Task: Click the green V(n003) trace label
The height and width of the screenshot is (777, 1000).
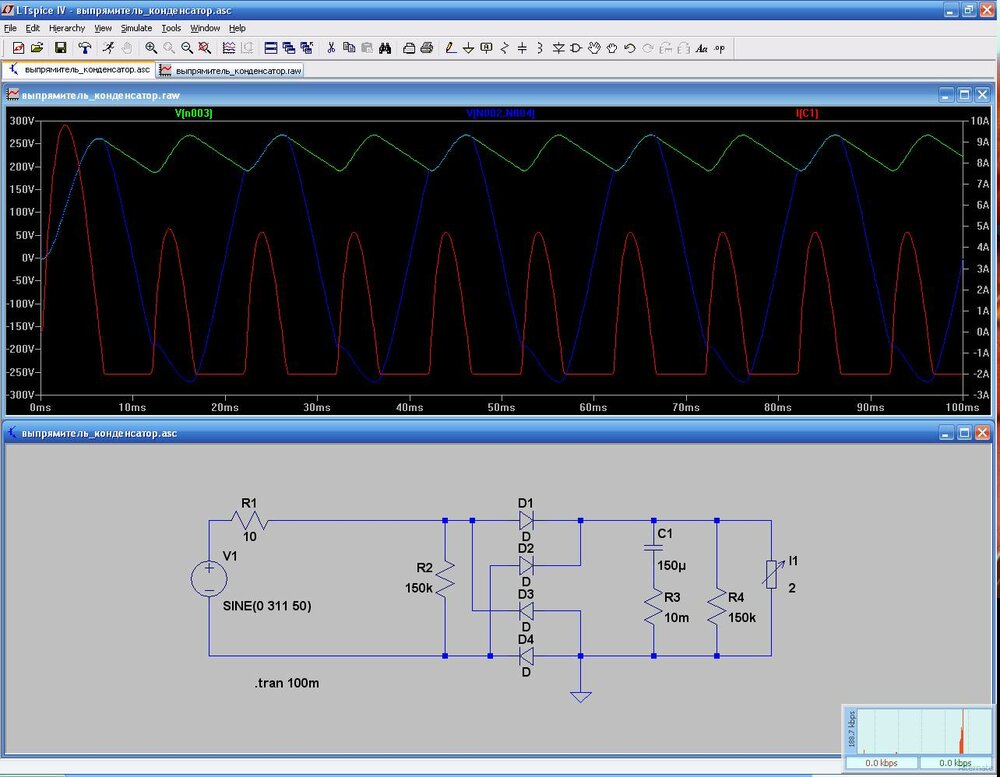Action: (x=193, y=113)
